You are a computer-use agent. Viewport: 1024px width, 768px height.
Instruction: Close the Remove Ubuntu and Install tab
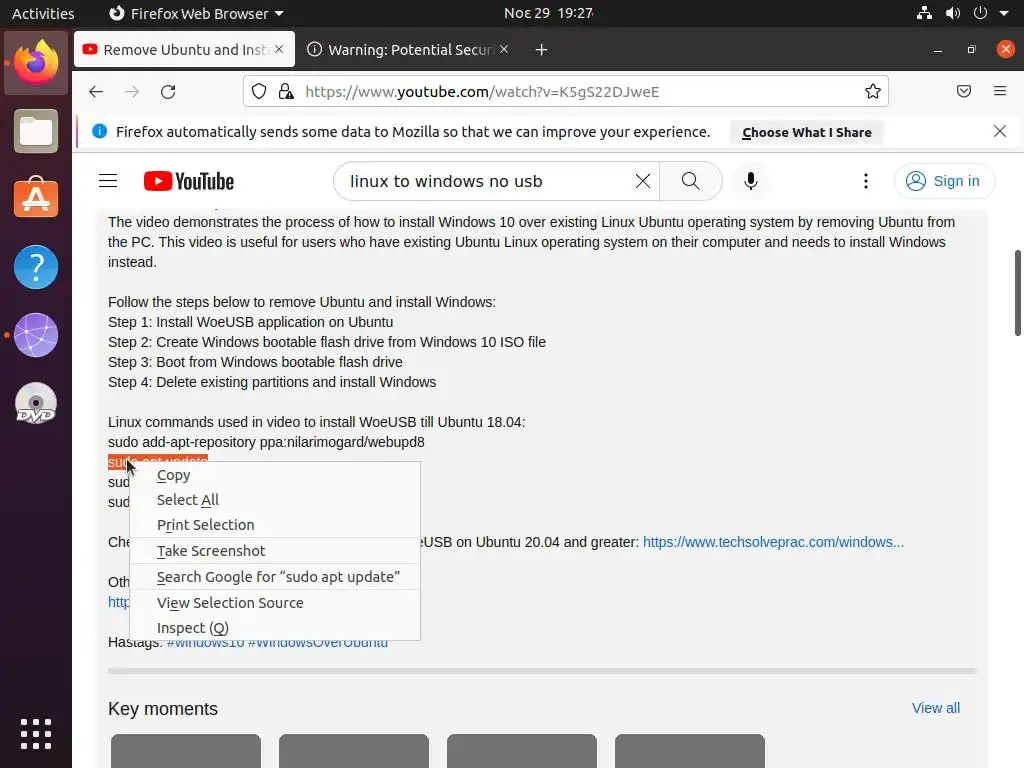coord(279,49)
